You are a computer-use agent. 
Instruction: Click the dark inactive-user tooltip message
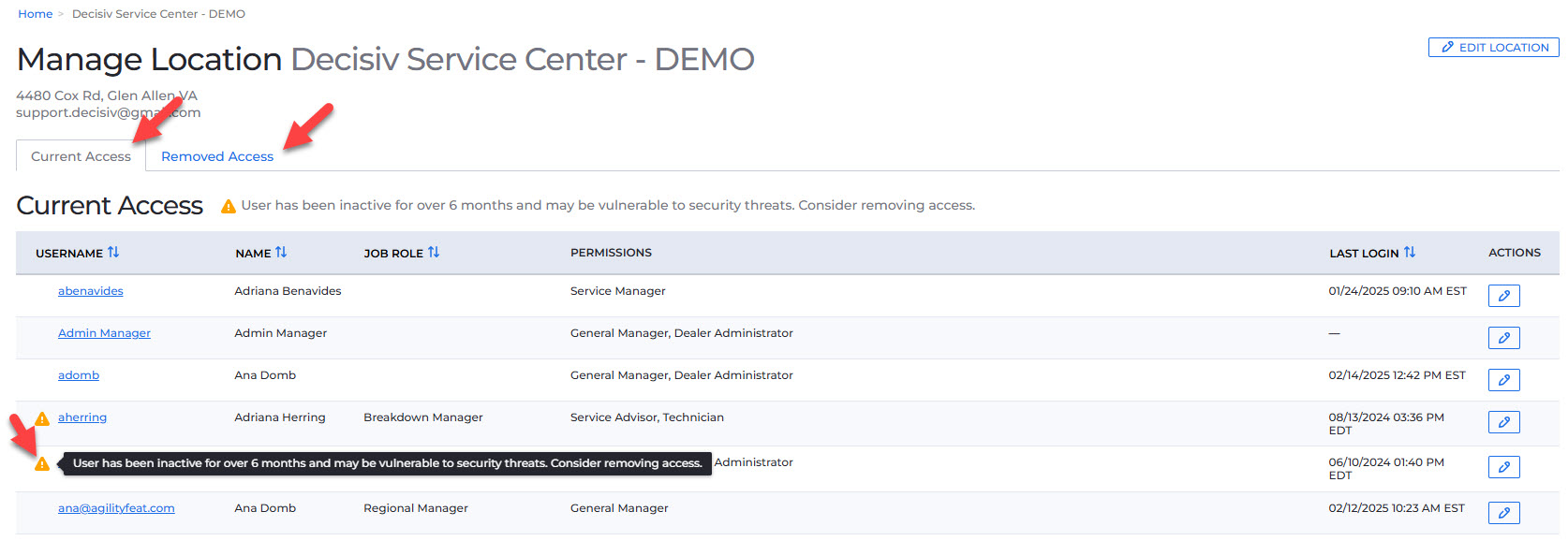pyautogui.click(x=387, y=463)
